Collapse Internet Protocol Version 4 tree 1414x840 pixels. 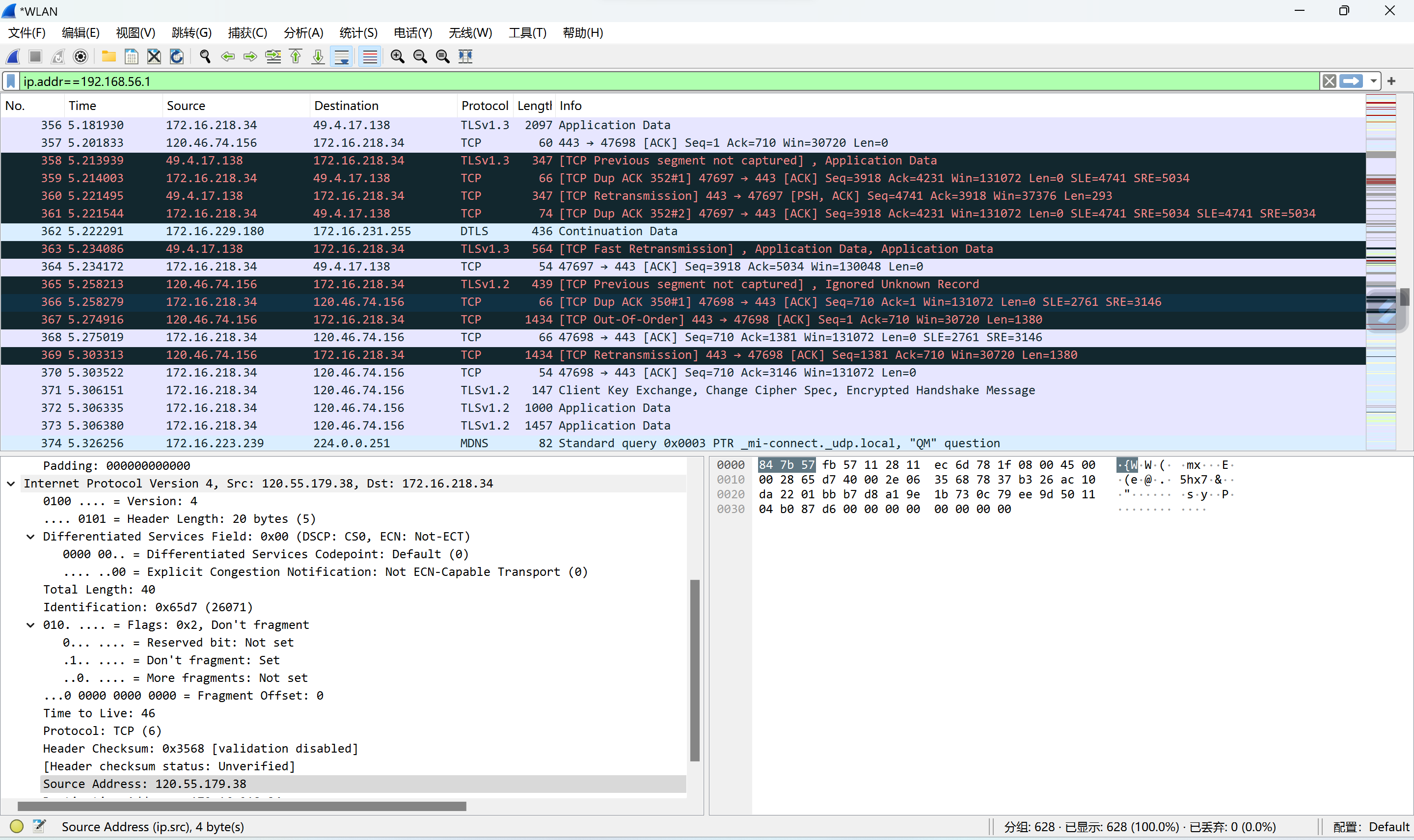pos(11,484)
